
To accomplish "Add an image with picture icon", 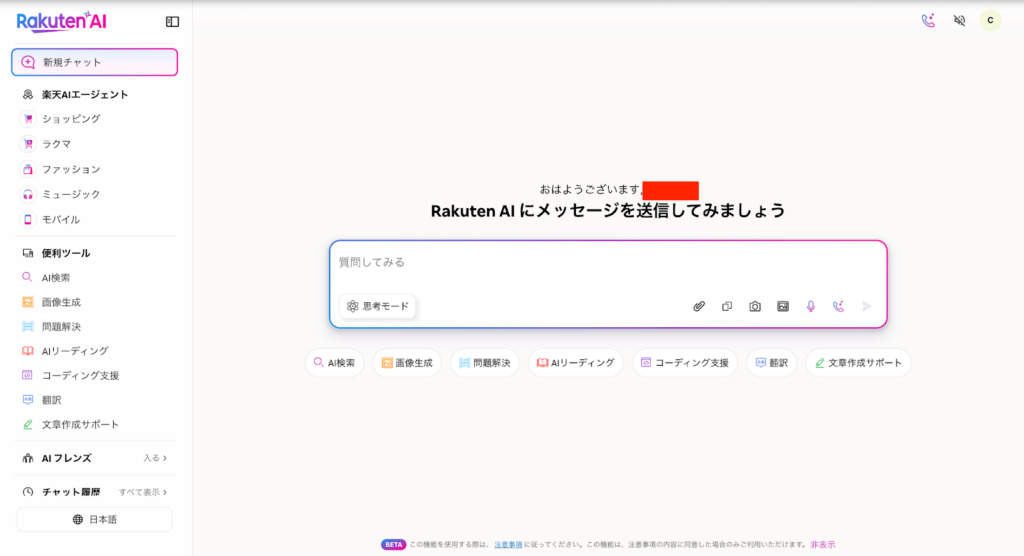I will (x=783, y=306).
